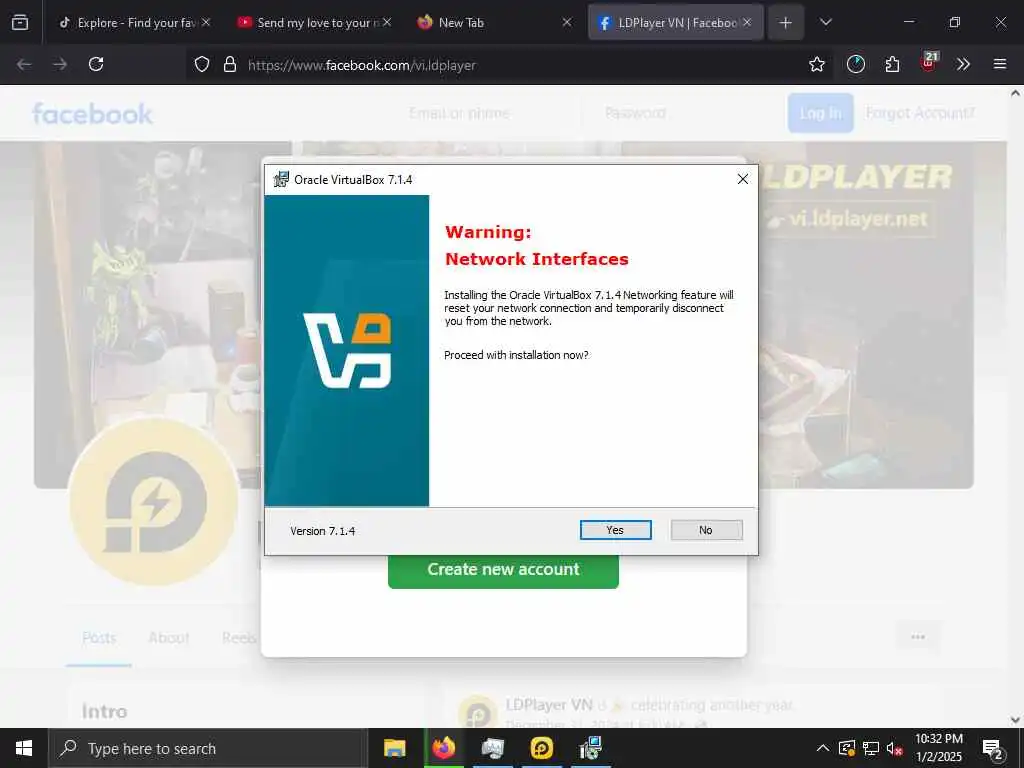The image size is (1024, 768).
Task: Reload the current page
Action: (x=96, y=64)
